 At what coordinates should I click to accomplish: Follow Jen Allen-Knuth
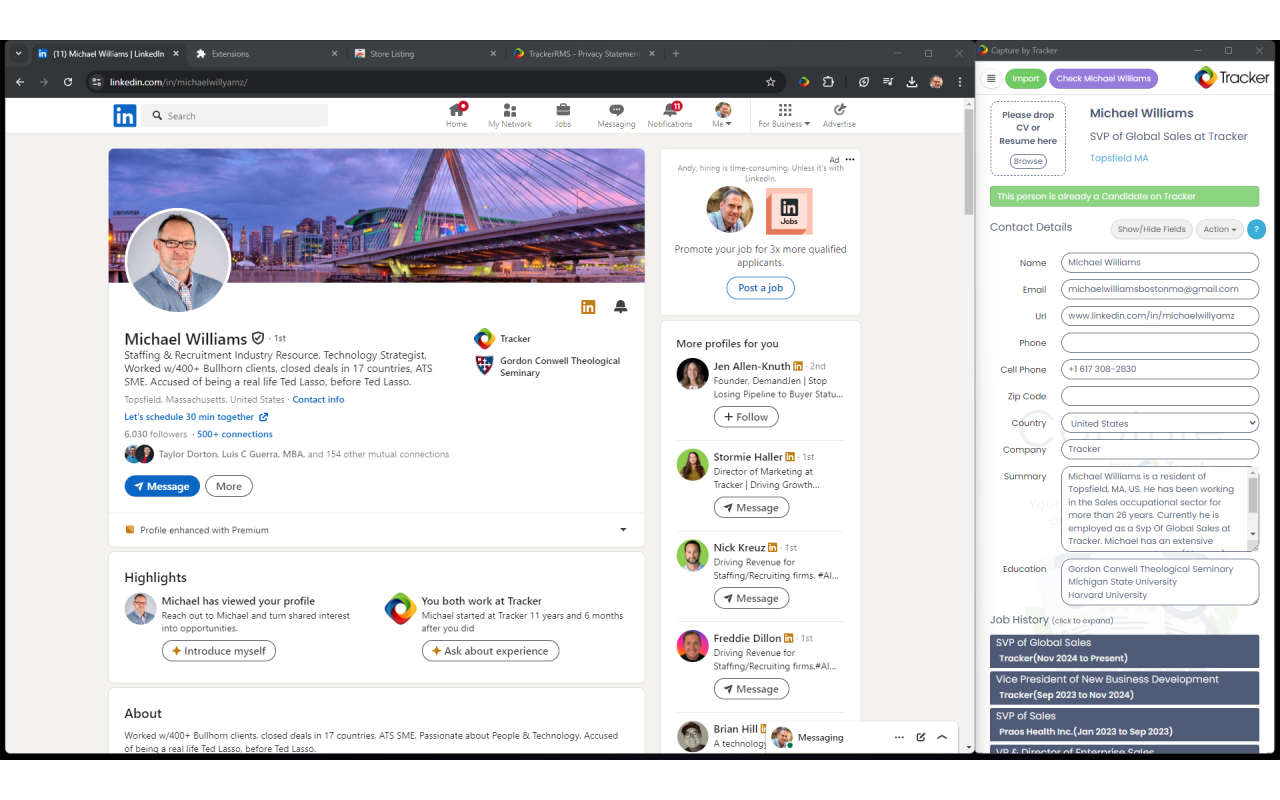(x=746, y=417)
